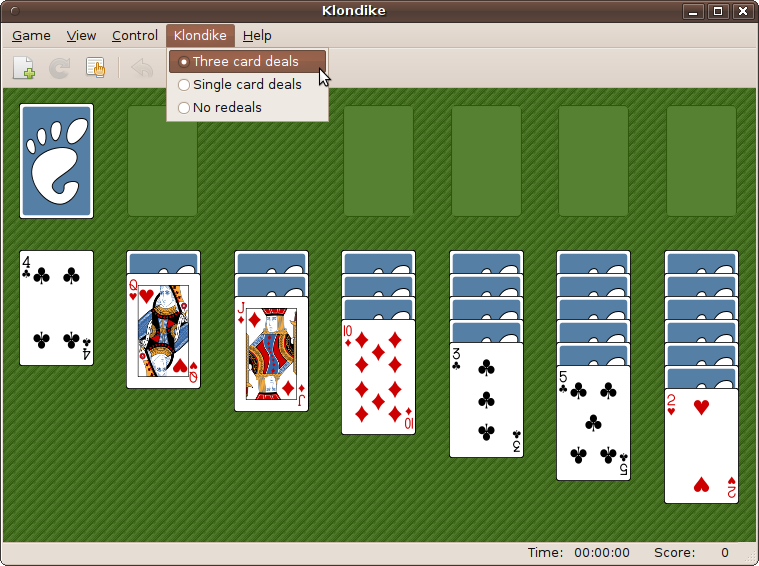Click the New Game toolbar icon
The height and width of the screenshot is (566, 759).
[x=23, y=68]
